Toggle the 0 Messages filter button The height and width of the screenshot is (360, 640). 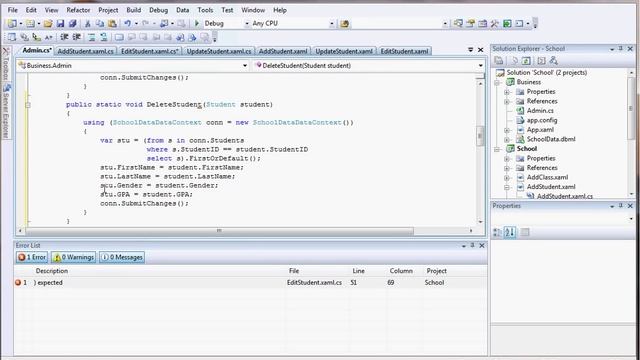point(122,257)
